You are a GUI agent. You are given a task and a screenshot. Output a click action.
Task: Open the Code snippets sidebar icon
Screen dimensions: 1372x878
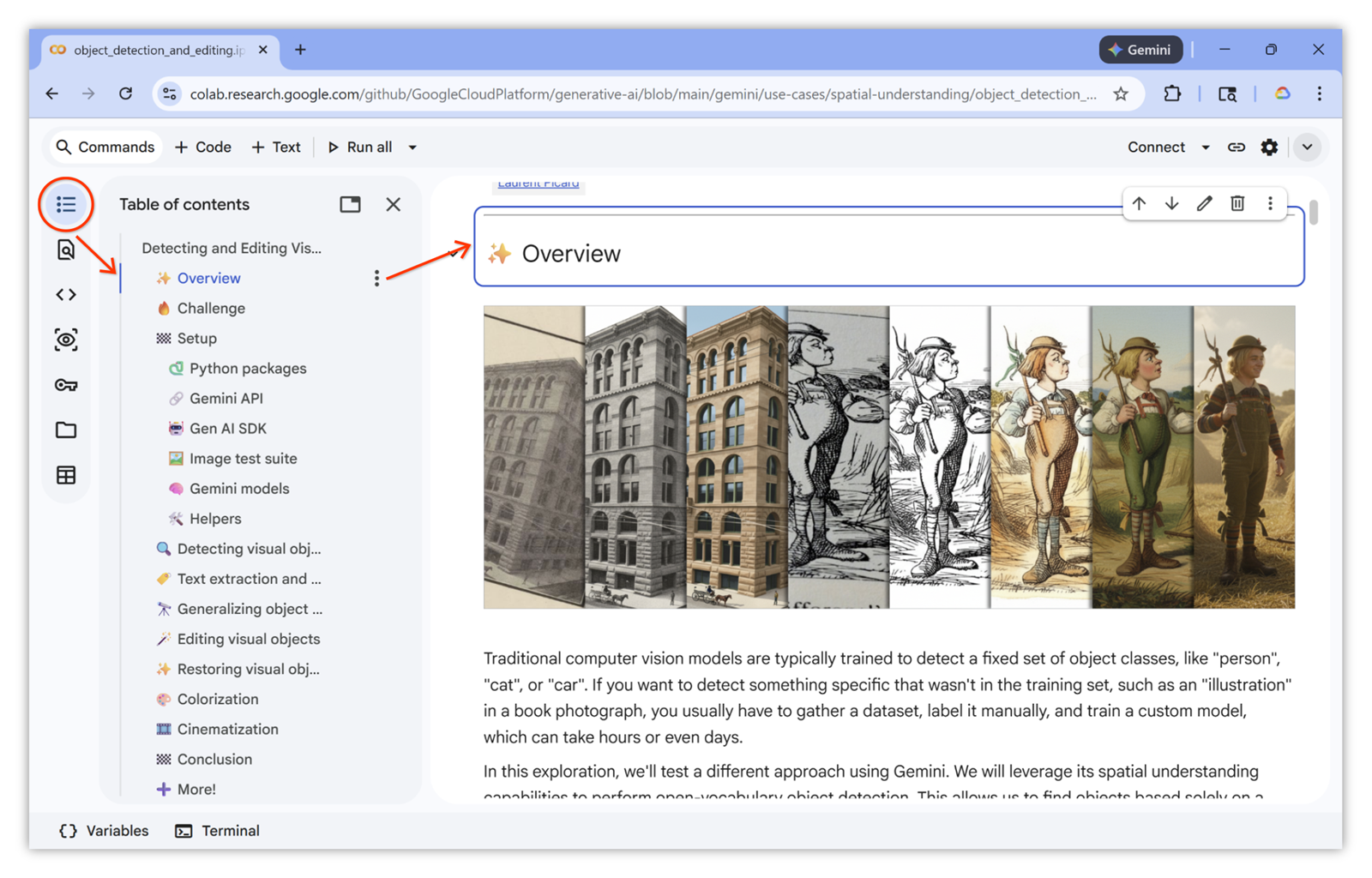click(66, 295)
